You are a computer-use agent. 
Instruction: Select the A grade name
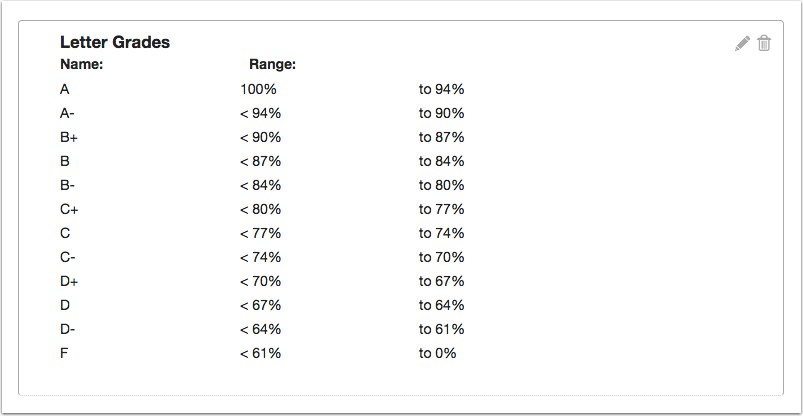pyautogui.click(x=65, y=90)
